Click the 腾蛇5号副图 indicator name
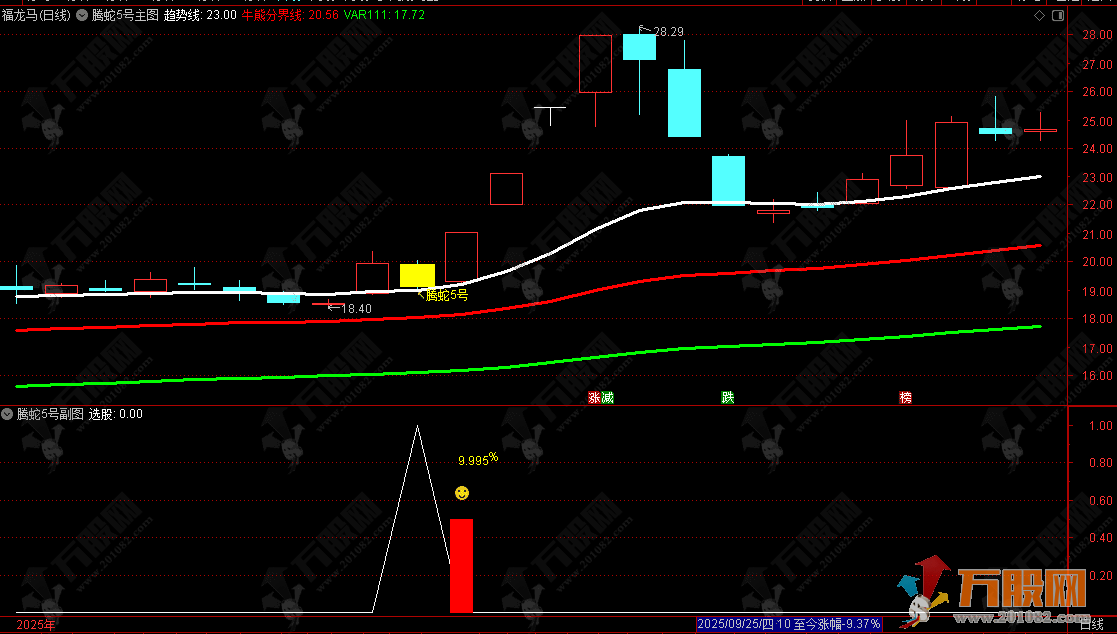 50,414
